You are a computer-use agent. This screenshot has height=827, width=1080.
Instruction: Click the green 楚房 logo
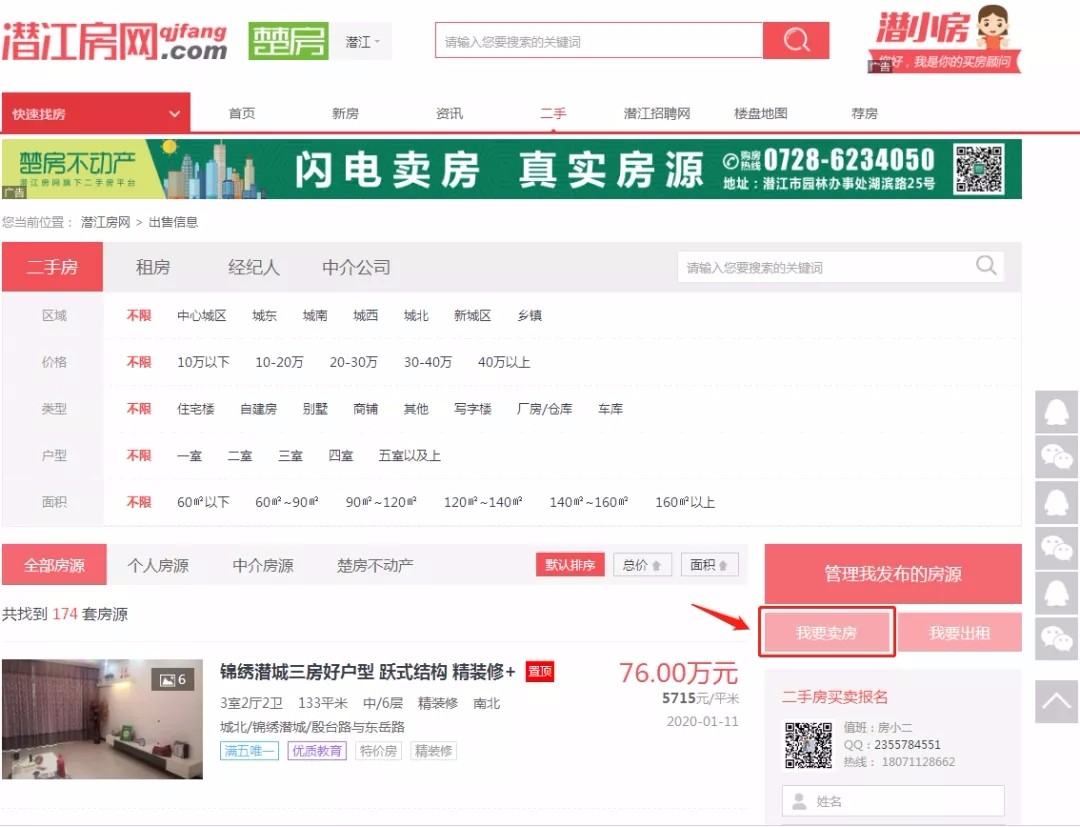(x=288, y=41)
